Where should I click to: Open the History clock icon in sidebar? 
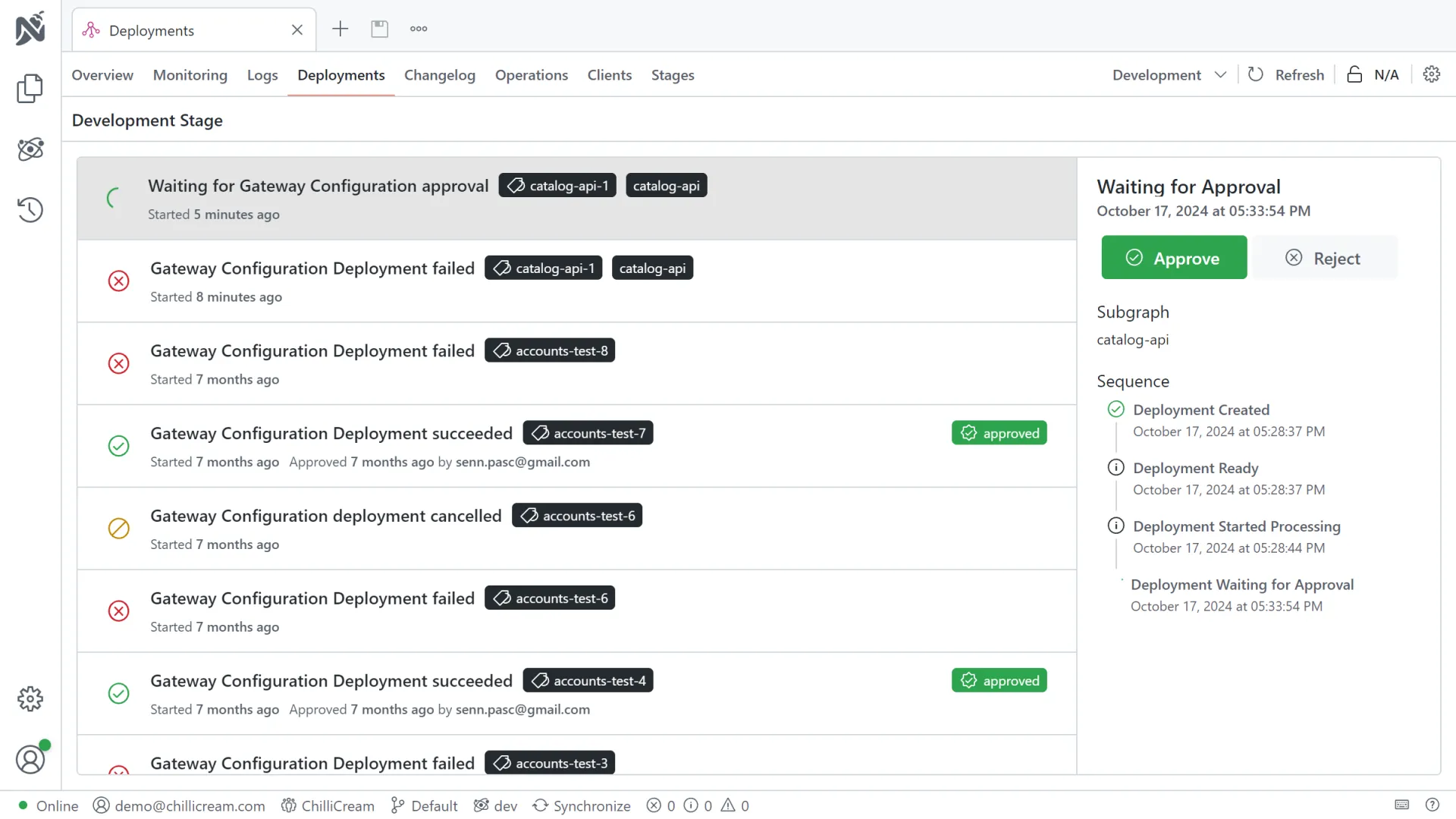[x=30, y=209]
